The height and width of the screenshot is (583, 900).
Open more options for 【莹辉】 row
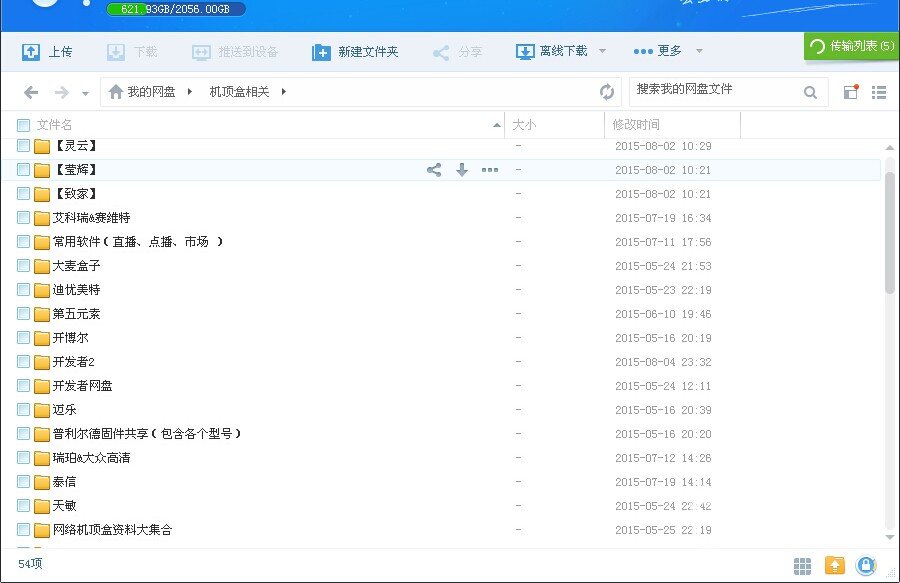pyautogui.click(x=490, y=170)
